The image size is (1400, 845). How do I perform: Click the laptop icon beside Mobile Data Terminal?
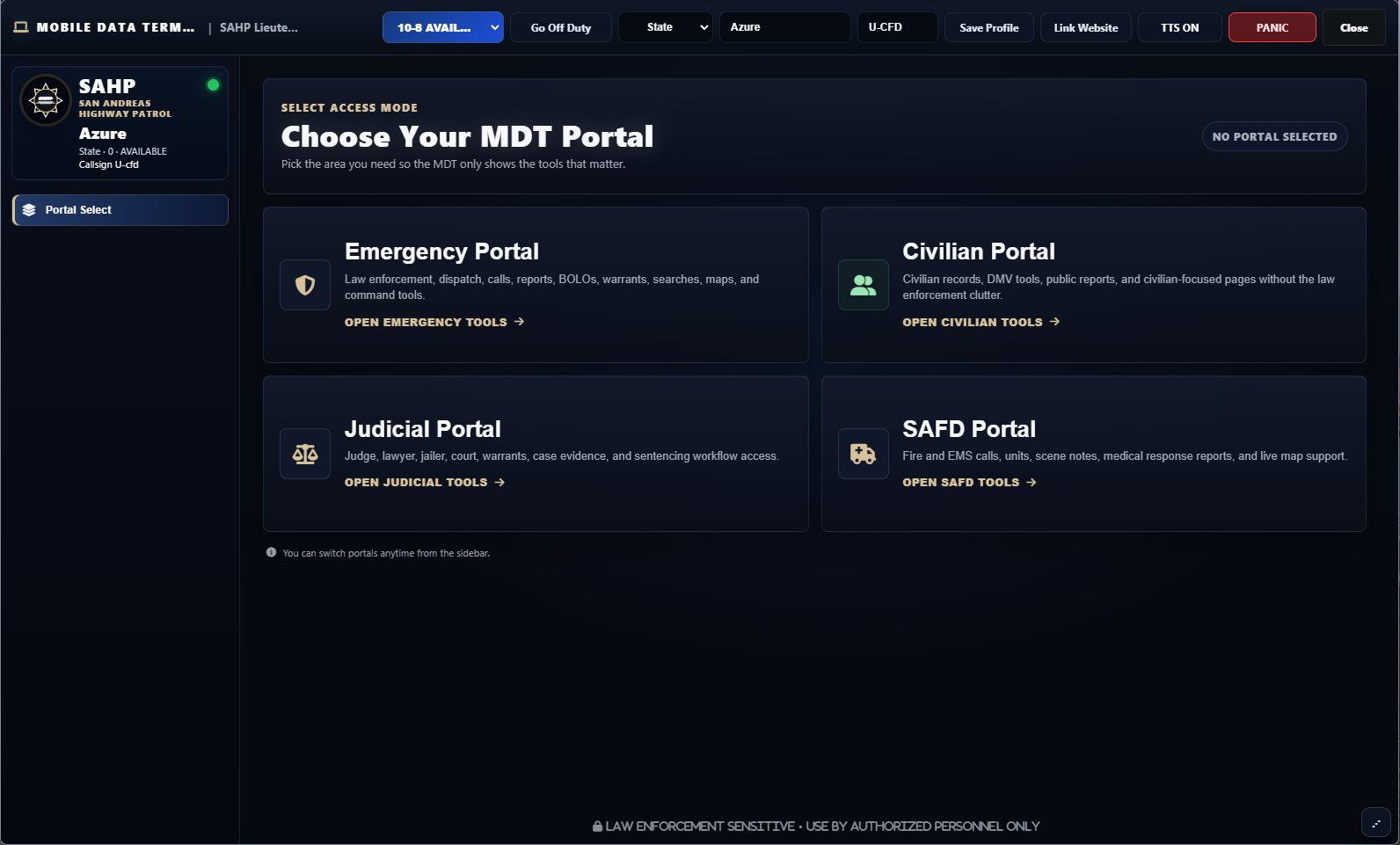21,27
